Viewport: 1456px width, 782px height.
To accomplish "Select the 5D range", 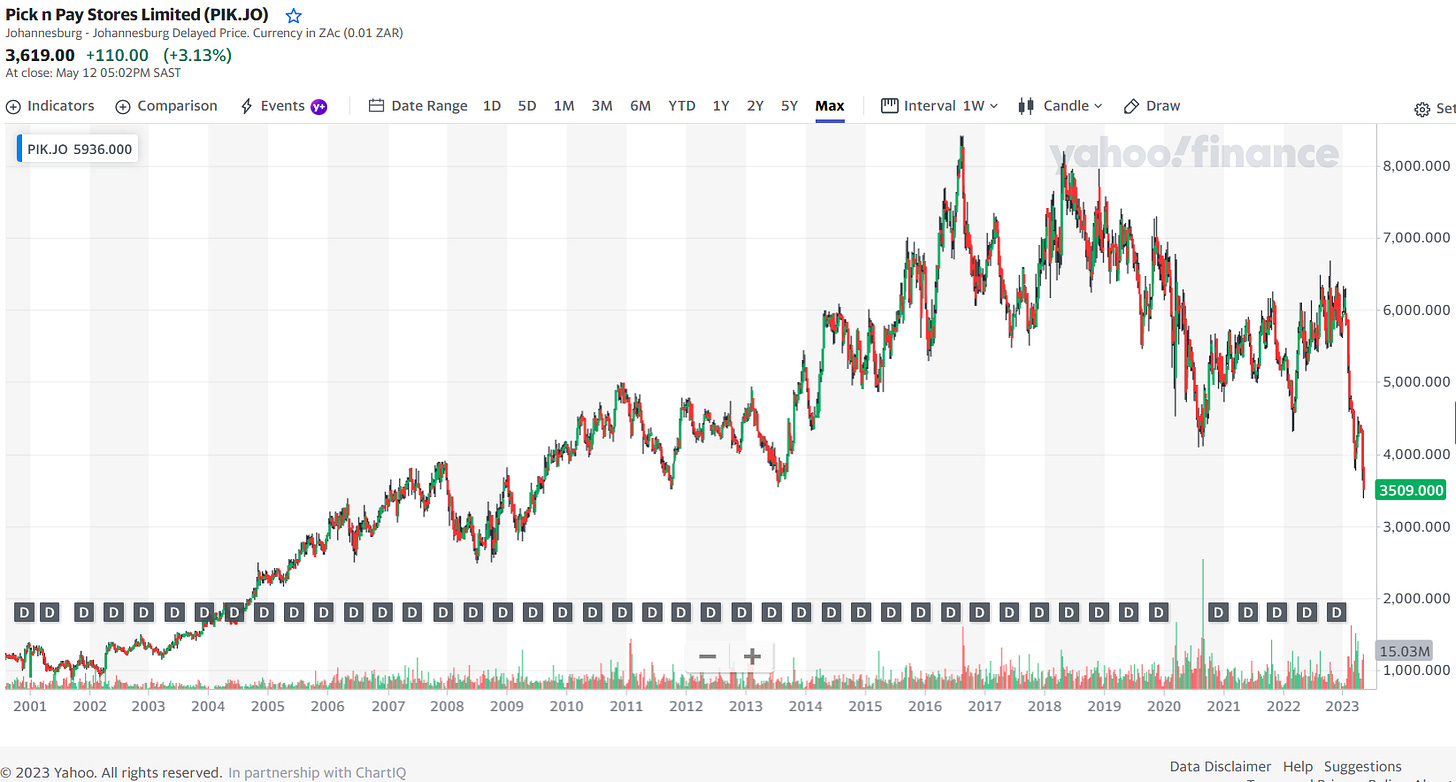I will coord(527,106).
